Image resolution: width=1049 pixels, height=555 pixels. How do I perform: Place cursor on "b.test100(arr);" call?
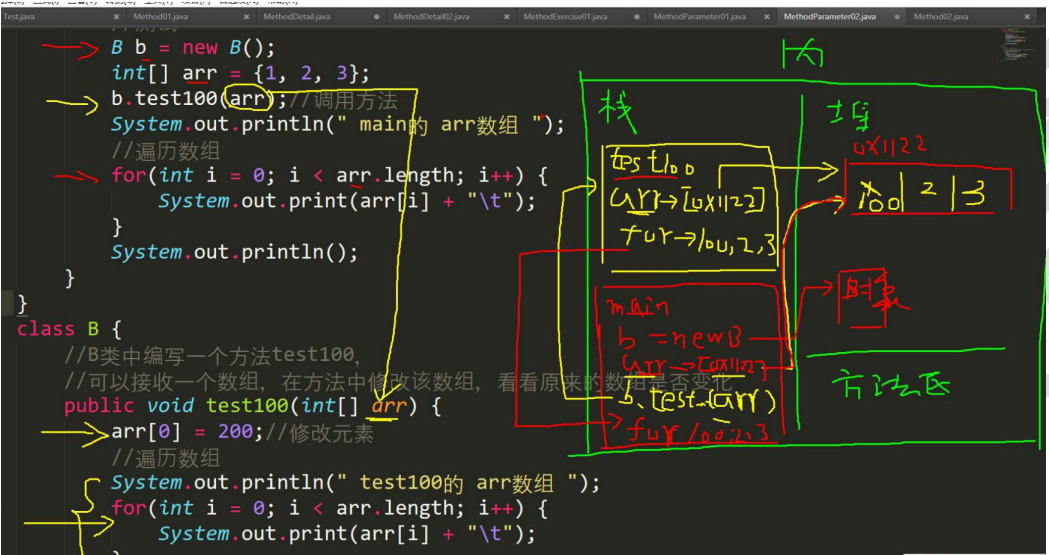199,99
